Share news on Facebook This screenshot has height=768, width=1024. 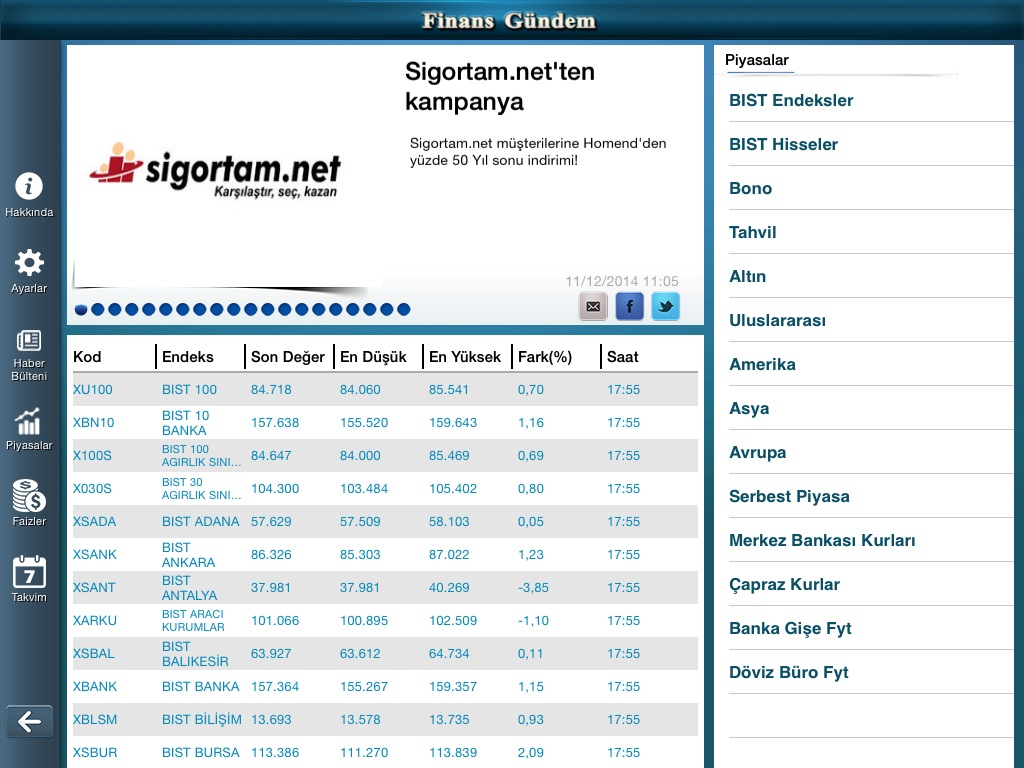[630, 306]
